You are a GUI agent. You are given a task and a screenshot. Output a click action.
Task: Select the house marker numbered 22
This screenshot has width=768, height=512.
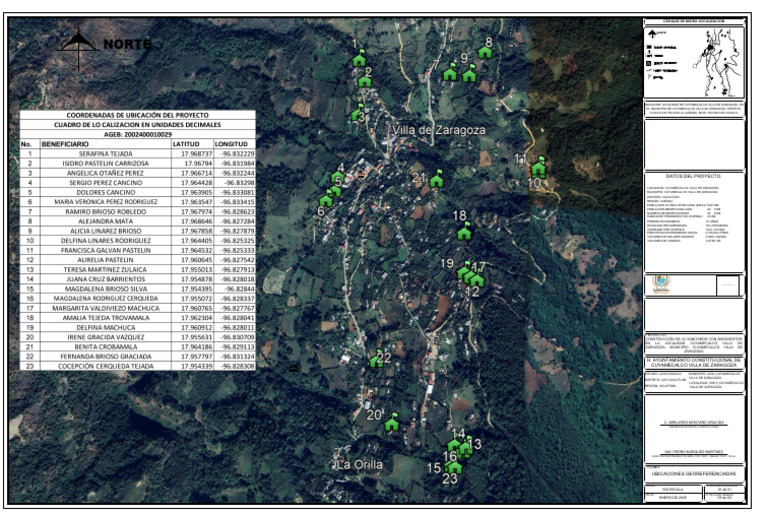(x=376, y=360)
